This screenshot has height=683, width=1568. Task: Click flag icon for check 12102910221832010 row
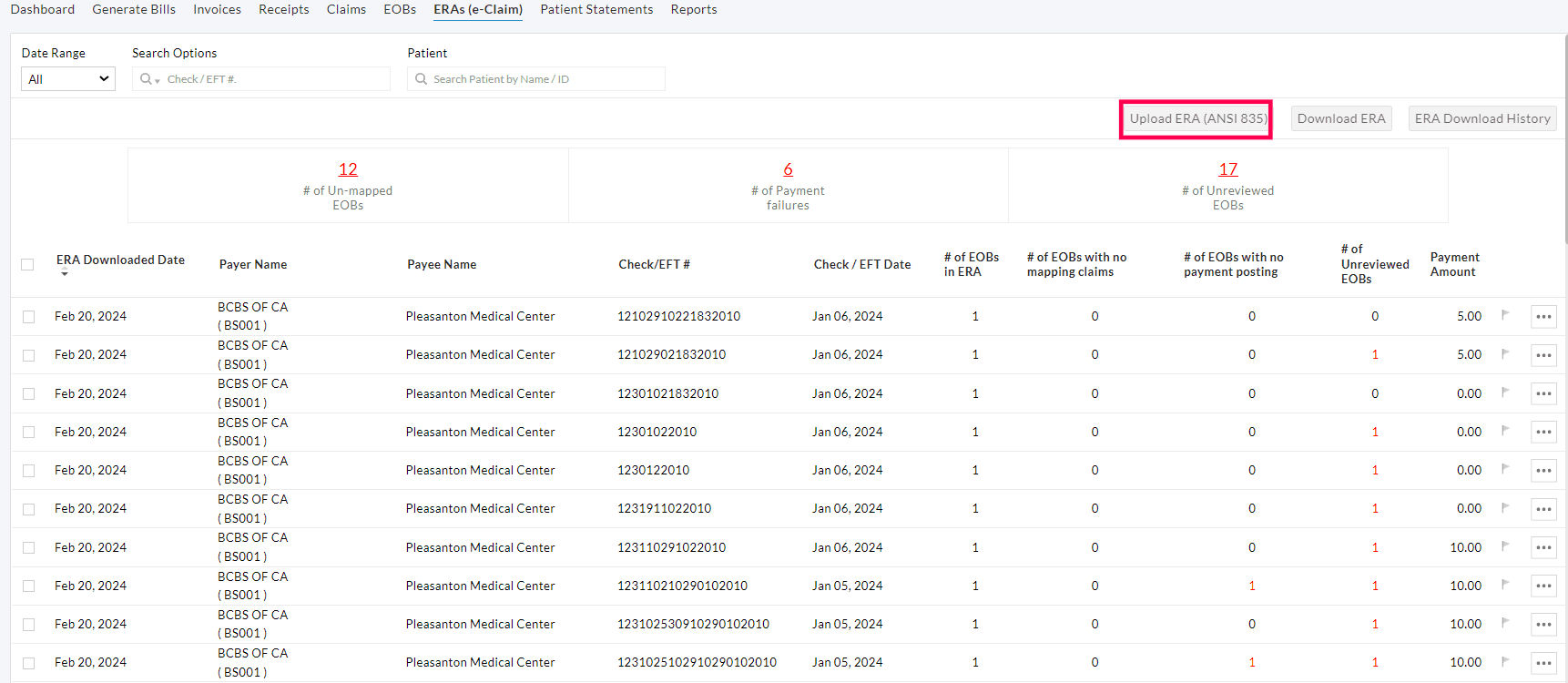click(1505, 315)
